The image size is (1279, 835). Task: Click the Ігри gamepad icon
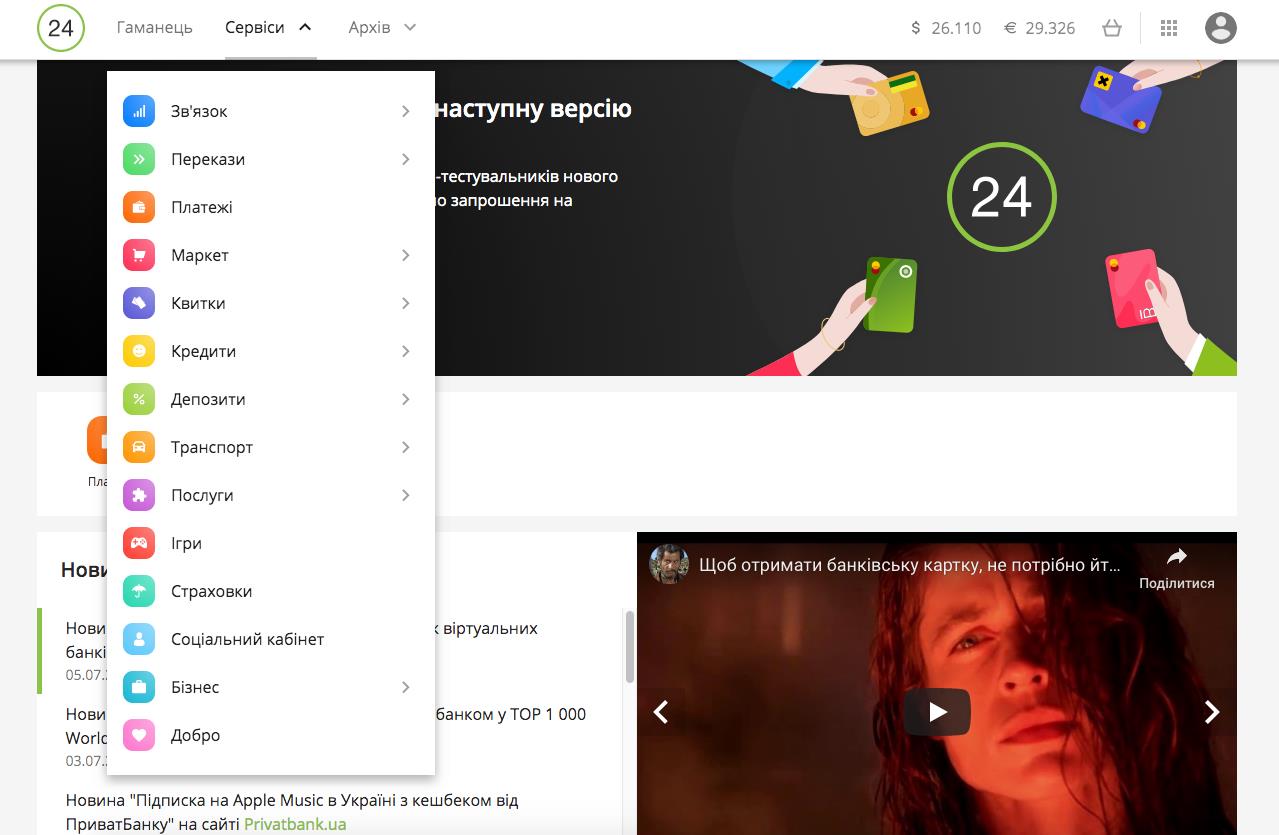point(139,543)
